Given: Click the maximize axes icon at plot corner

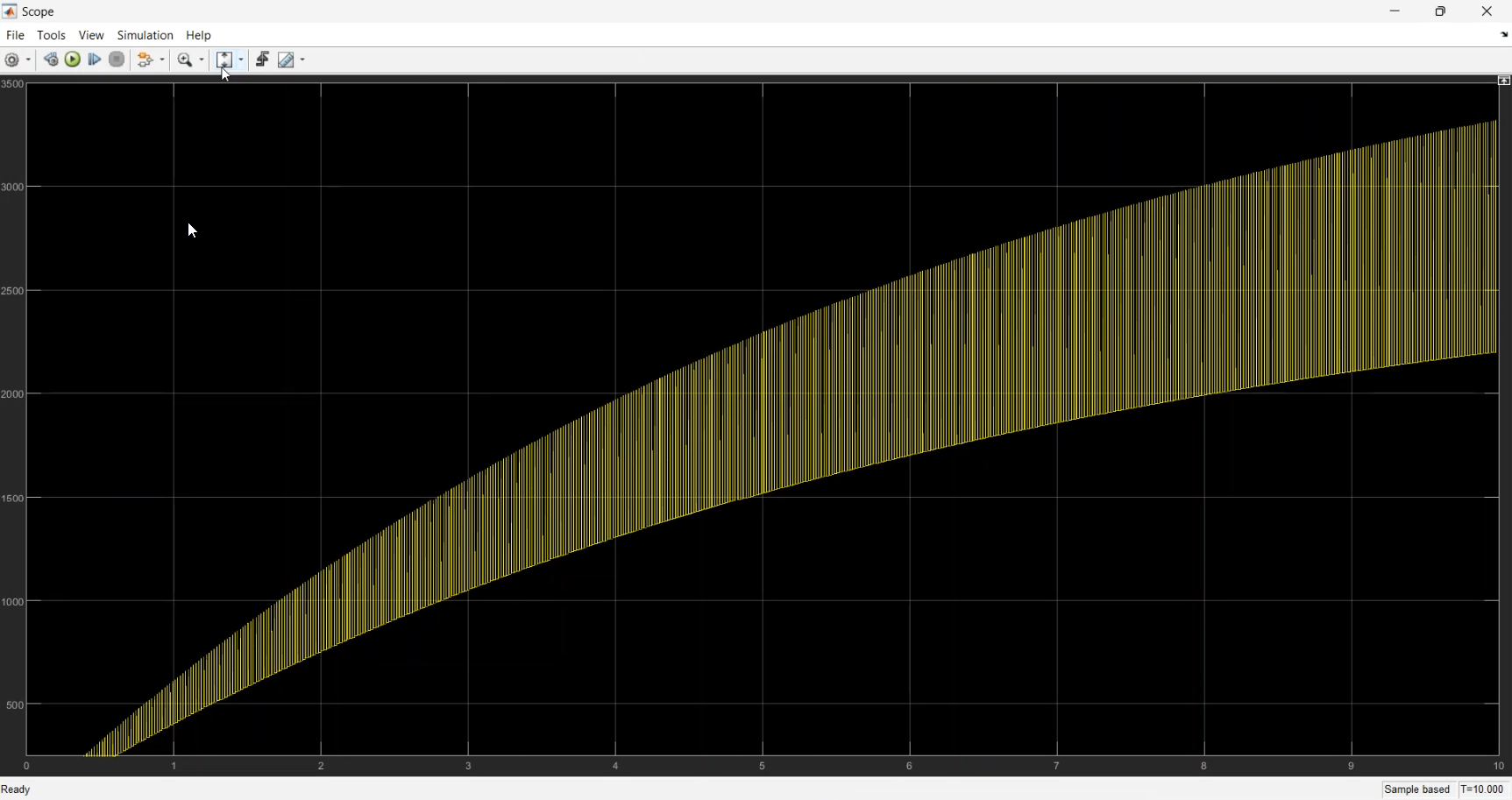Looking at the screenshot, I should point(1504,81).
